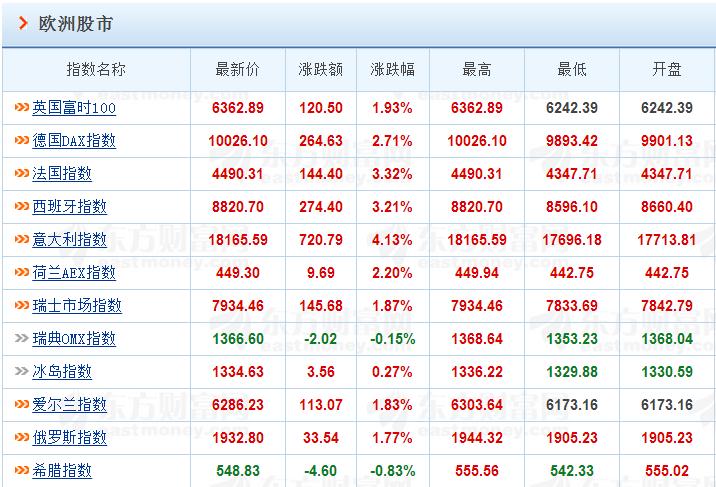The width and height of the screenshot is (716, 487).
Task: Open the 爱尔兰指数 link
Action: point(69,405)
